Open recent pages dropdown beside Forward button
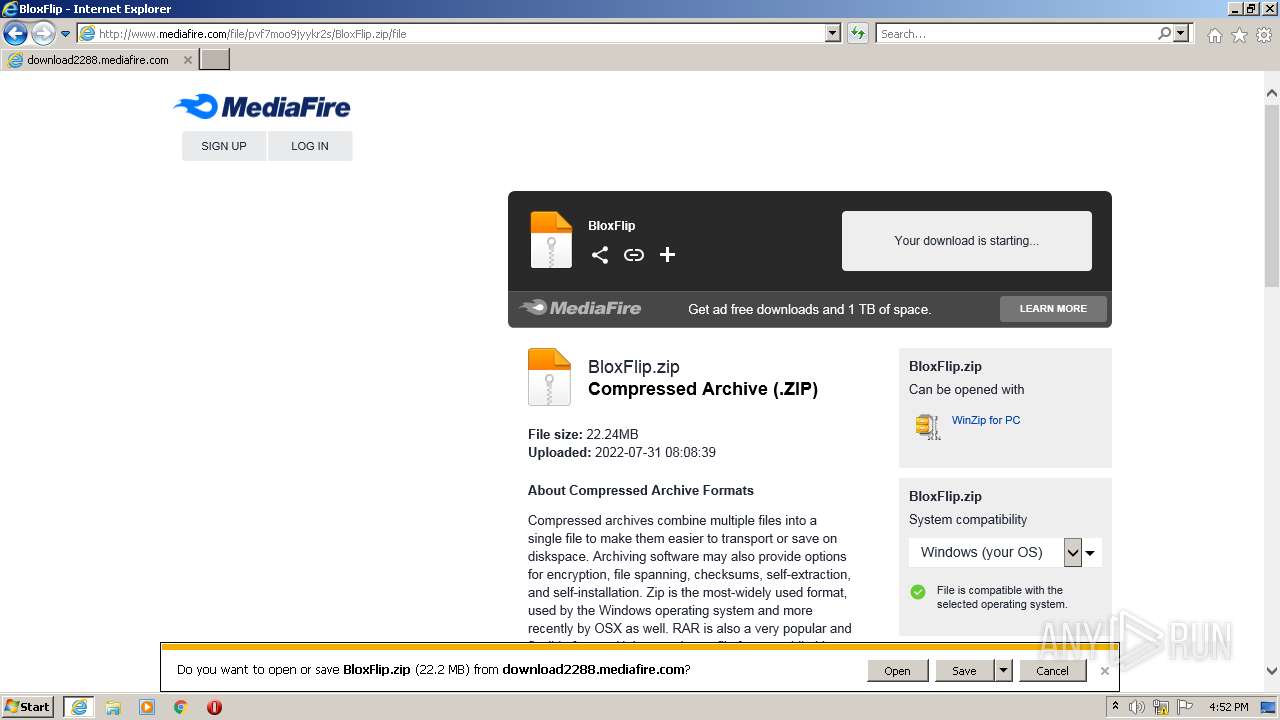This screenshot has height=720, width=1280. tap(65, 34)
